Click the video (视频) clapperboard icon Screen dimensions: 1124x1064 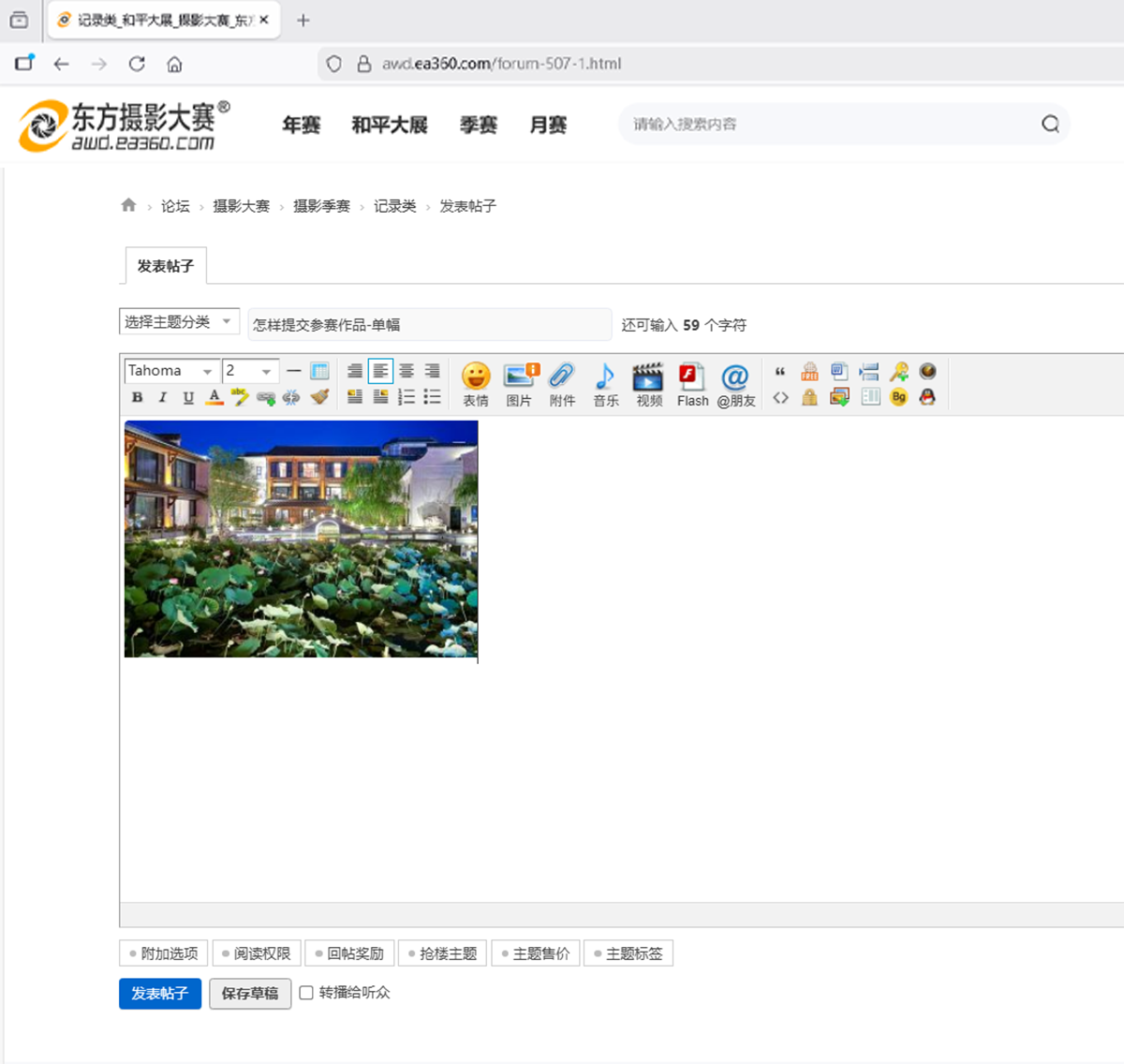point(648,377)
